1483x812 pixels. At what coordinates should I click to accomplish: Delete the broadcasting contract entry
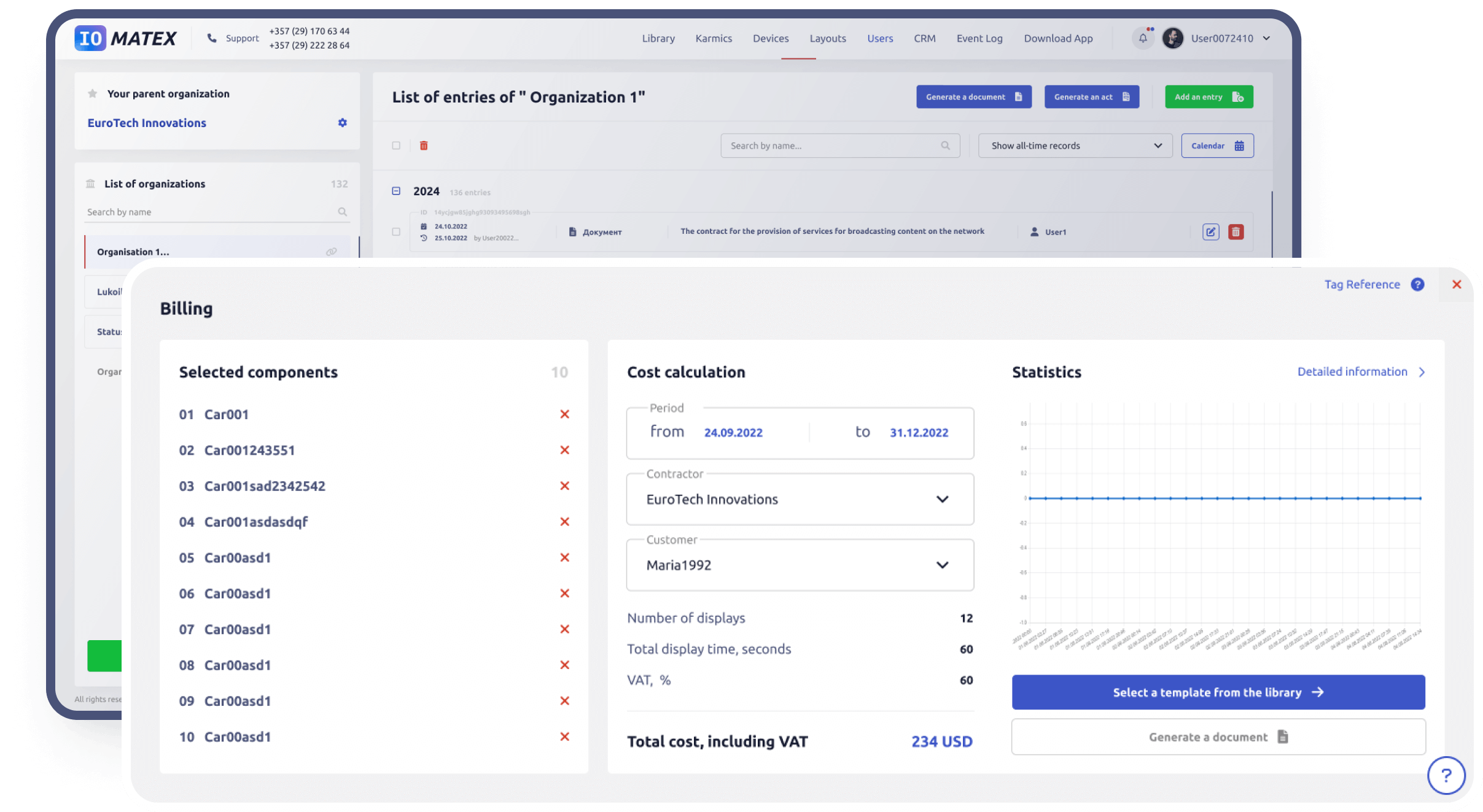click(x=1236, y=232)
